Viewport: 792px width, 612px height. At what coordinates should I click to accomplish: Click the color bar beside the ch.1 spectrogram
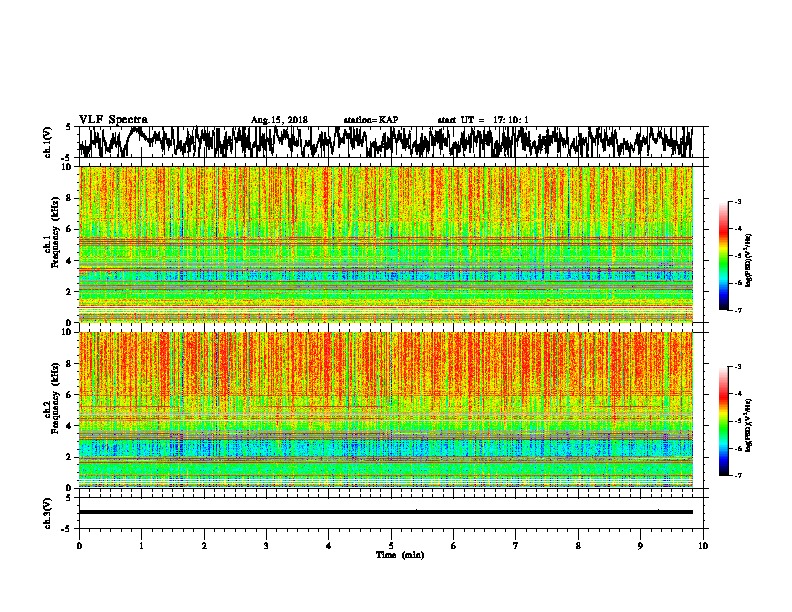click(x=723, y=256)
